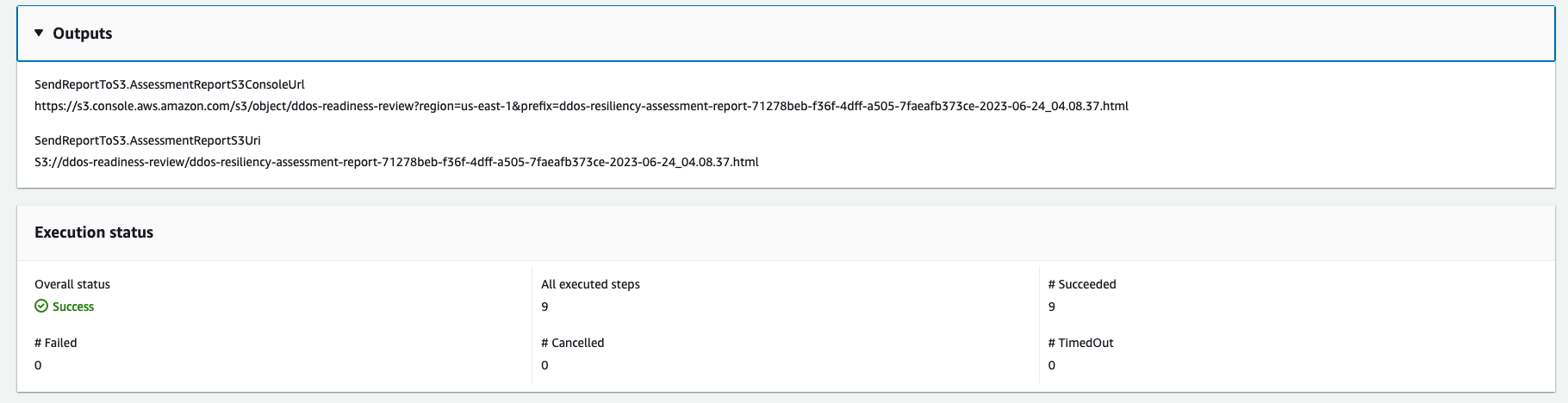This screenshot has width=1568, height=403.
Task: Click the green Success checkmark icon
Action: coord(41,307)
